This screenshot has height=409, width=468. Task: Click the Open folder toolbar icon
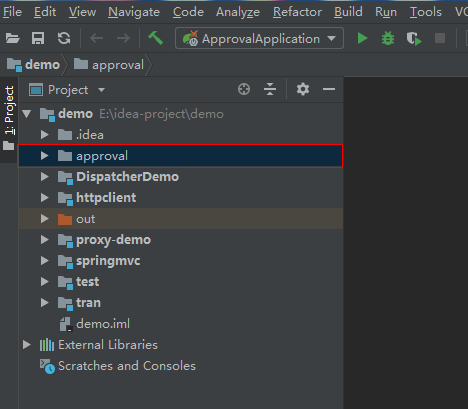(13, 39)
